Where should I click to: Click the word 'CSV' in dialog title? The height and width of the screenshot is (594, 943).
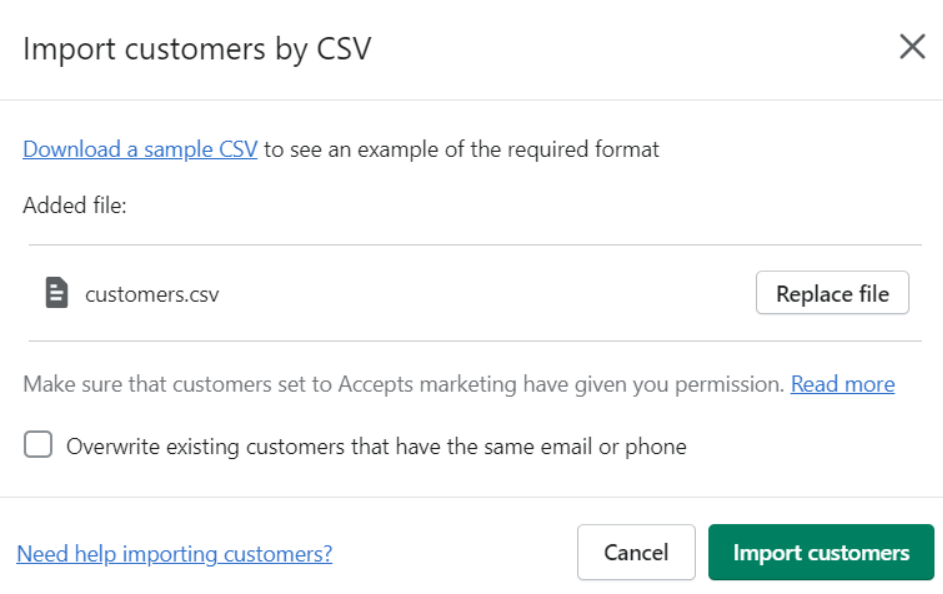[344, 49]
